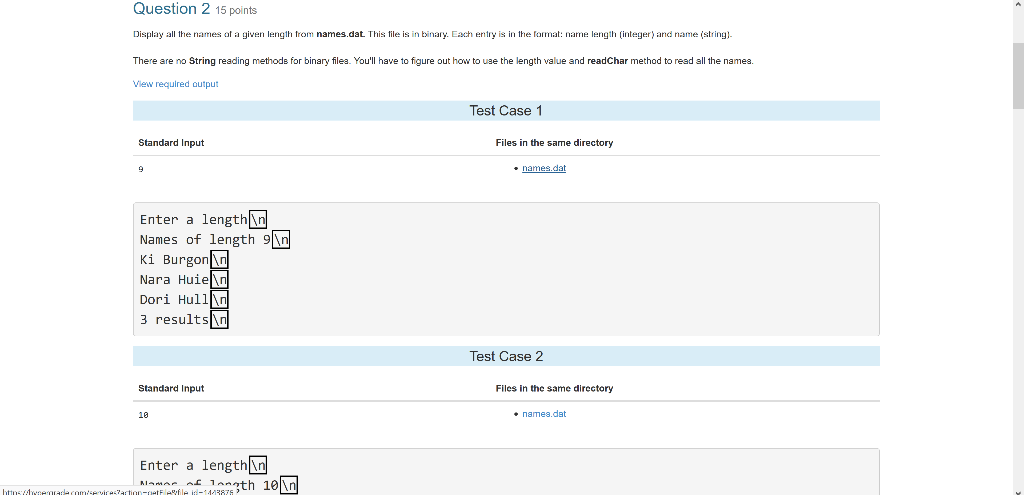The image size is (1024, 495).
Task: Click Enter a length in Test Case 1 output
Action: tap(203, 219)
